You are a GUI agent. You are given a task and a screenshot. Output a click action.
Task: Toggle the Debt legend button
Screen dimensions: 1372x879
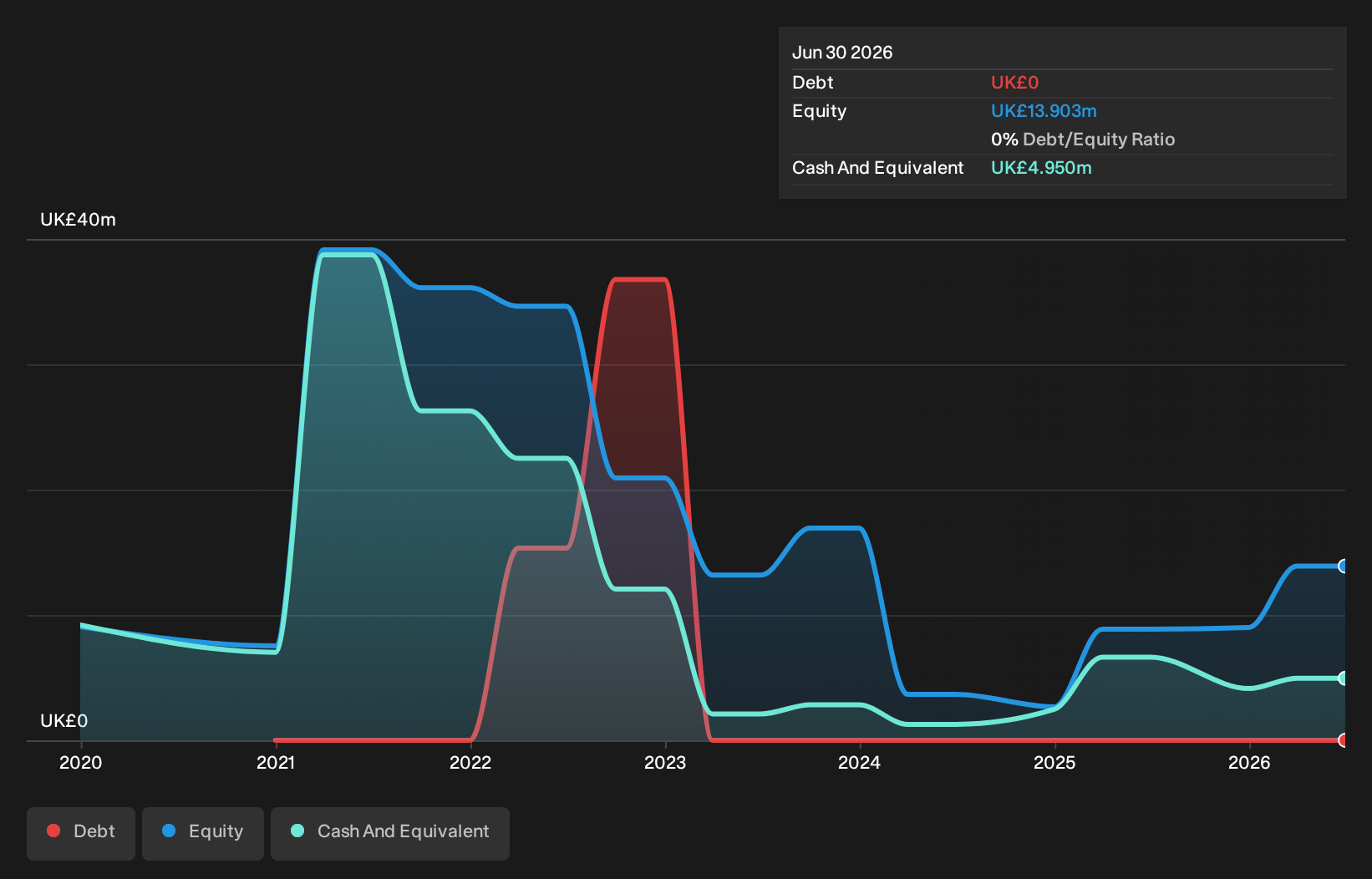click(x=81, y=833)
